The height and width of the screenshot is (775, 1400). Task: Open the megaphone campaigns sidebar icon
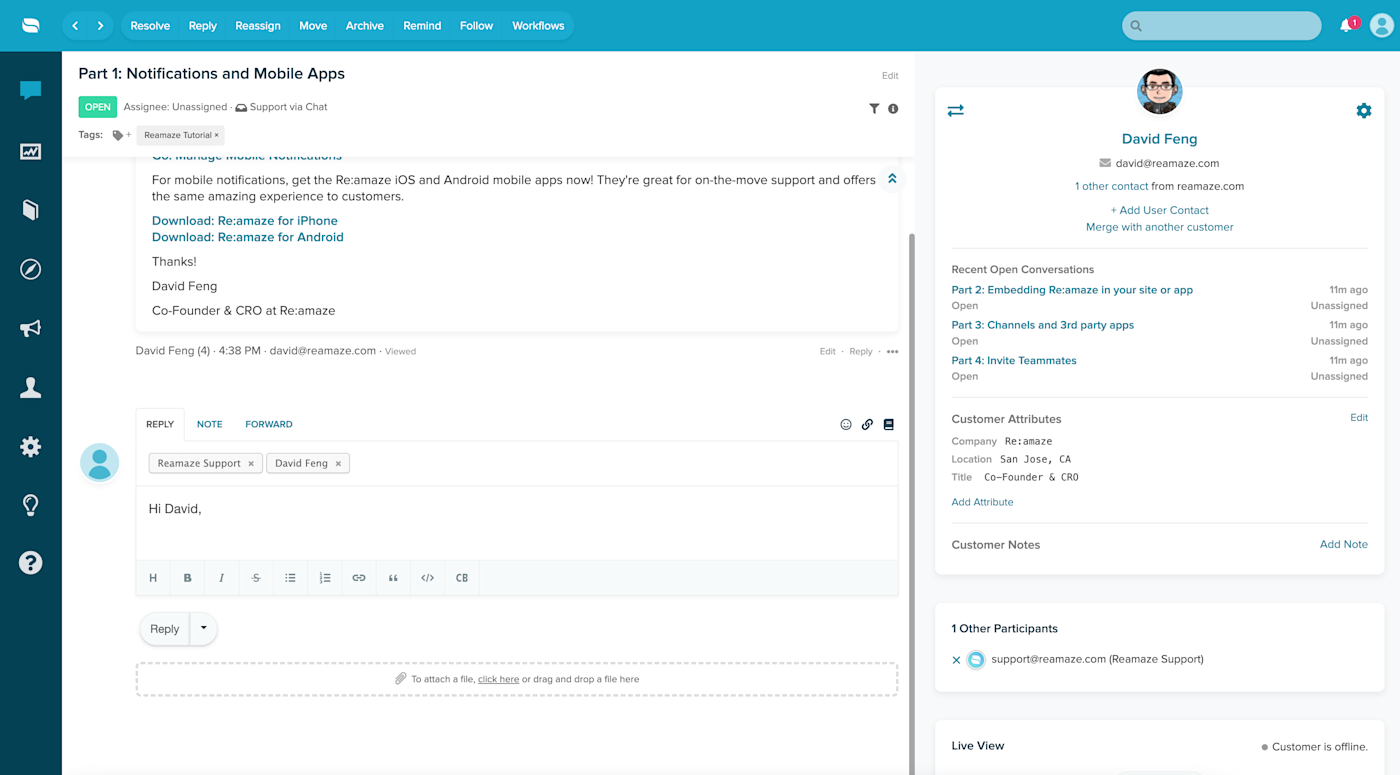point(31,328)
